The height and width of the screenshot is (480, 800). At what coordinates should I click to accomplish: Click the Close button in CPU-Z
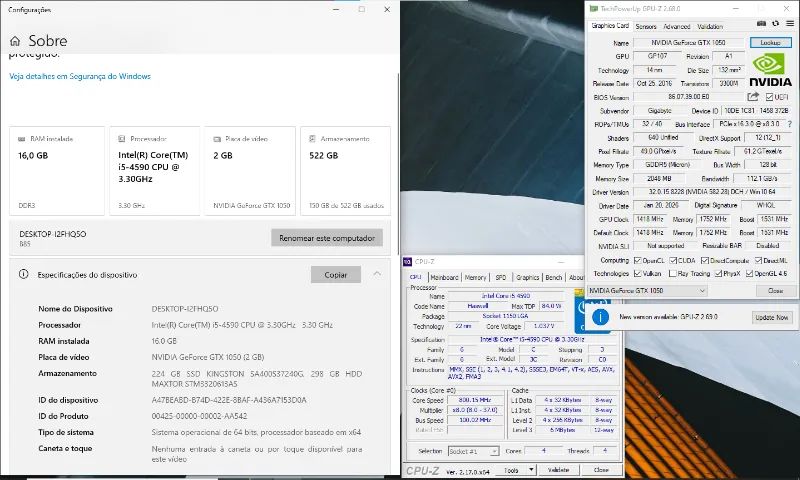601,469
